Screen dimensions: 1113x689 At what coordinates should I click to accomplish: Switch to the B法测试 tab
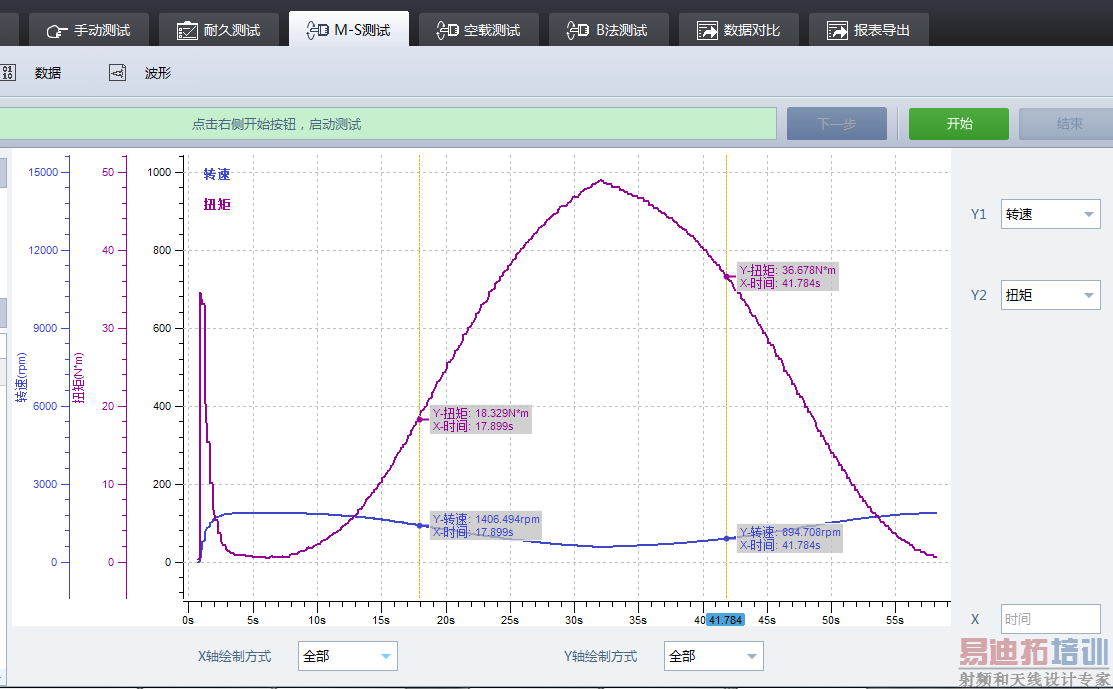tap(608, 30)
